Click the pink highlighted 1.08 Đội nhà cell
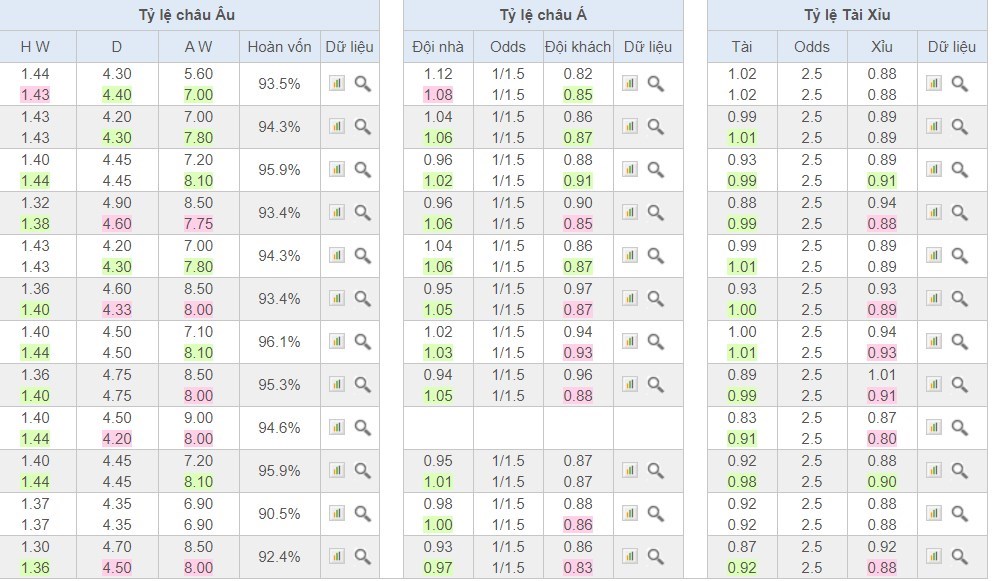Image resolution: width=994 pixels, height=581 pixels. 438,95
